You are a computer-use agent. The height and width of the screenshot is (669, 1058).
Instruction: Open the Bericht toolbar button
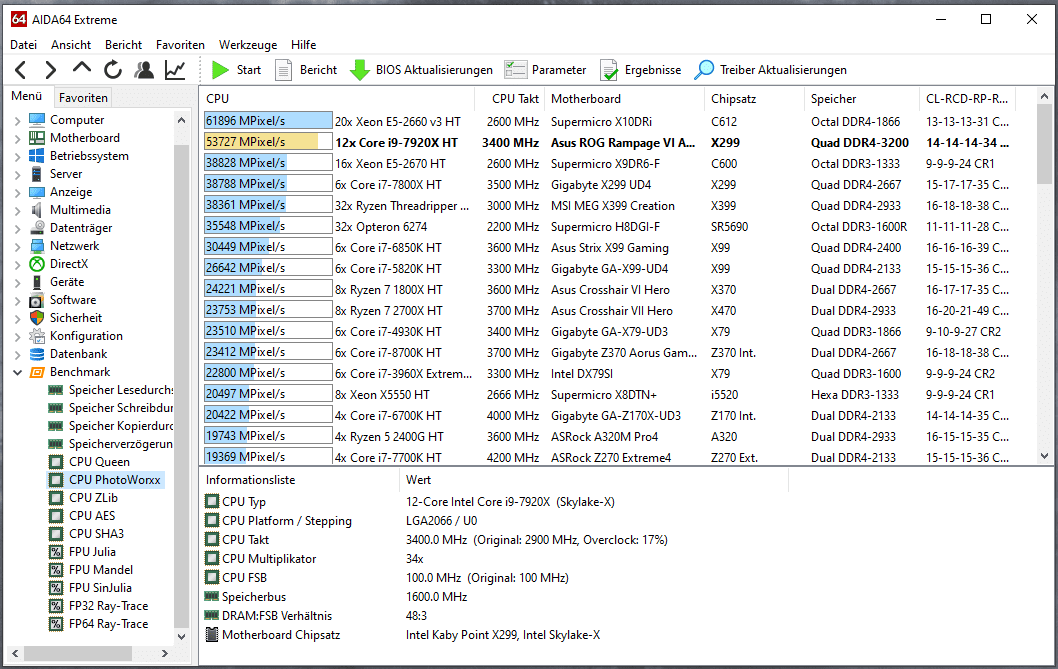[306, 70]
